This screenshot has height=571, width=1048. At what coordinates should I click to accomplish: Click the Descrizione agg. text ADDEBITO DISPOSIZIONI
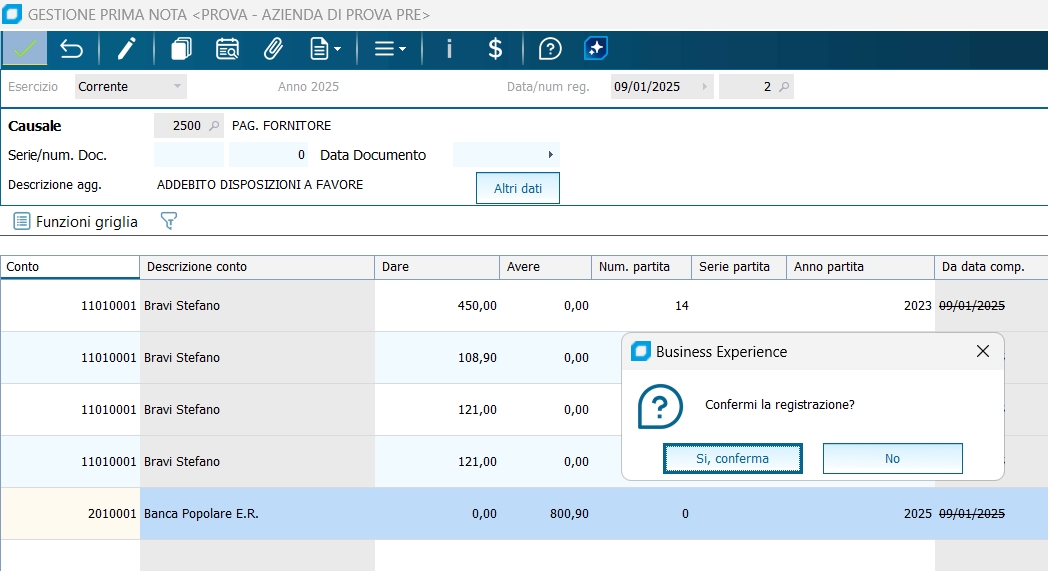[260, 185]
